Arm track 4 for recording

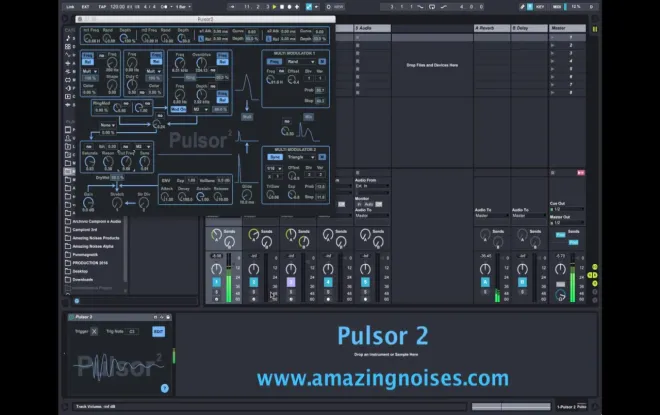(328, 299)
